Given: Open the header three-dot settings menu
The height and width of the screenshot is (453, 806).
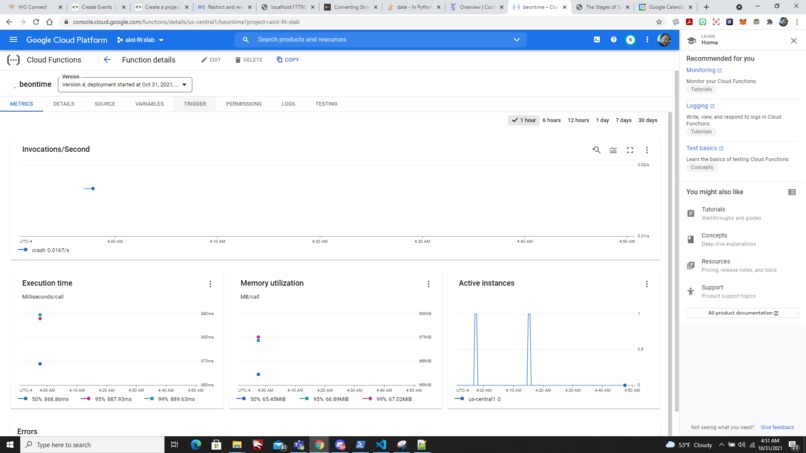Looking at the screenshot, I should pos(647,40).
